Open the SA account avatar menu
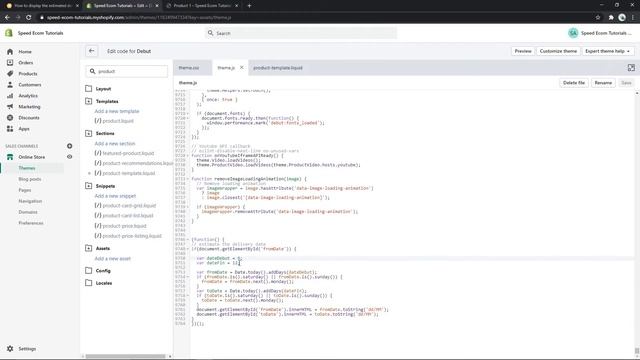 point(573,33)
